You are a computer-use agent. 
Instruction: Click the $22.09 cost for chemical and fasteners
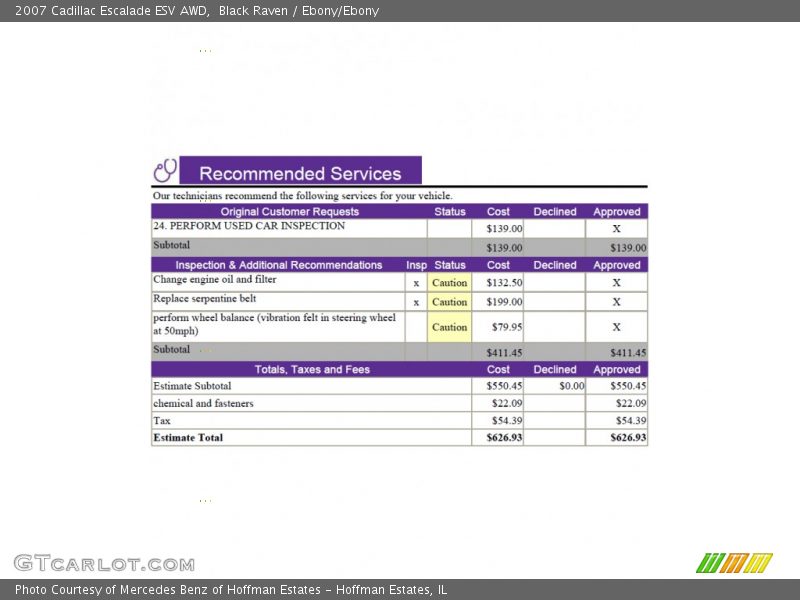click(x=507, y=404)
